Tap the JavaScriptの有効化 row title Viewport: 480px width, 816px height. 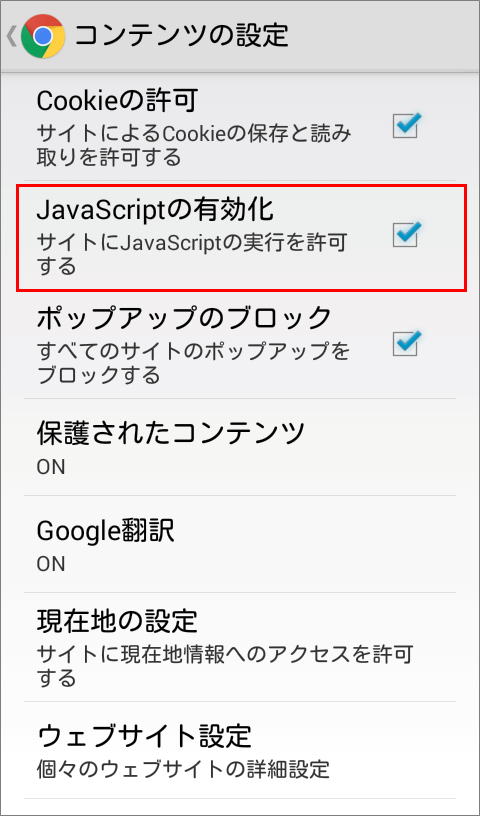coord(154,210)
